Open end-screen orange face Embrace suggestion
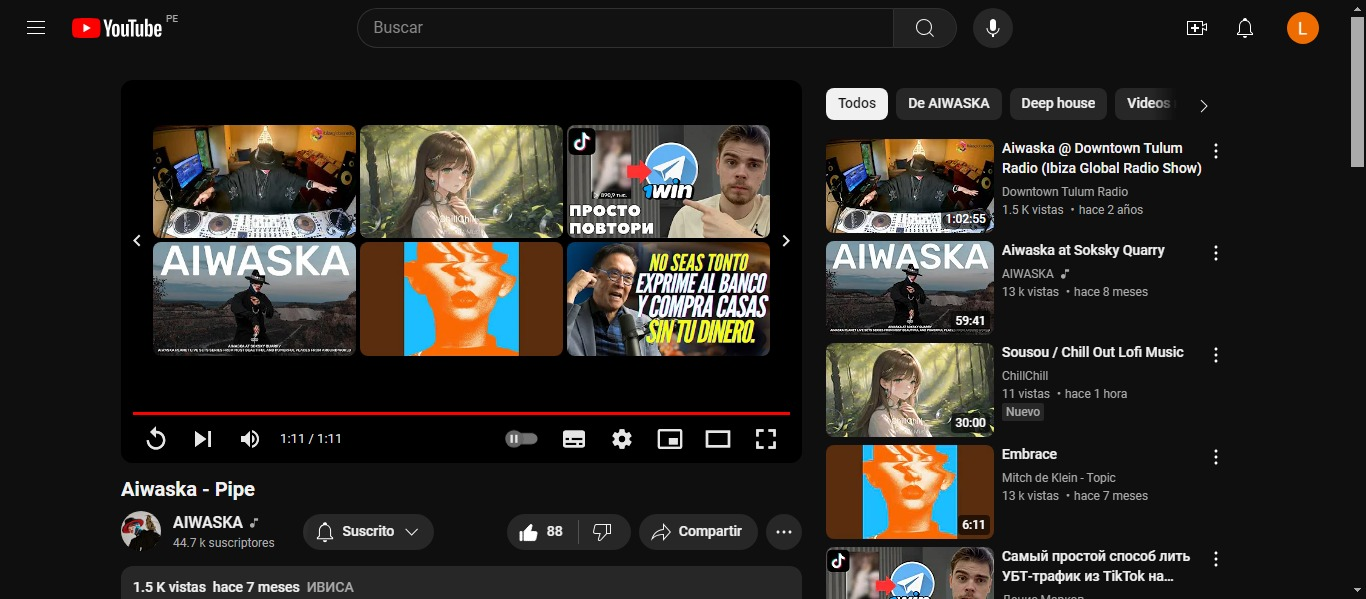 coord(461,299)
